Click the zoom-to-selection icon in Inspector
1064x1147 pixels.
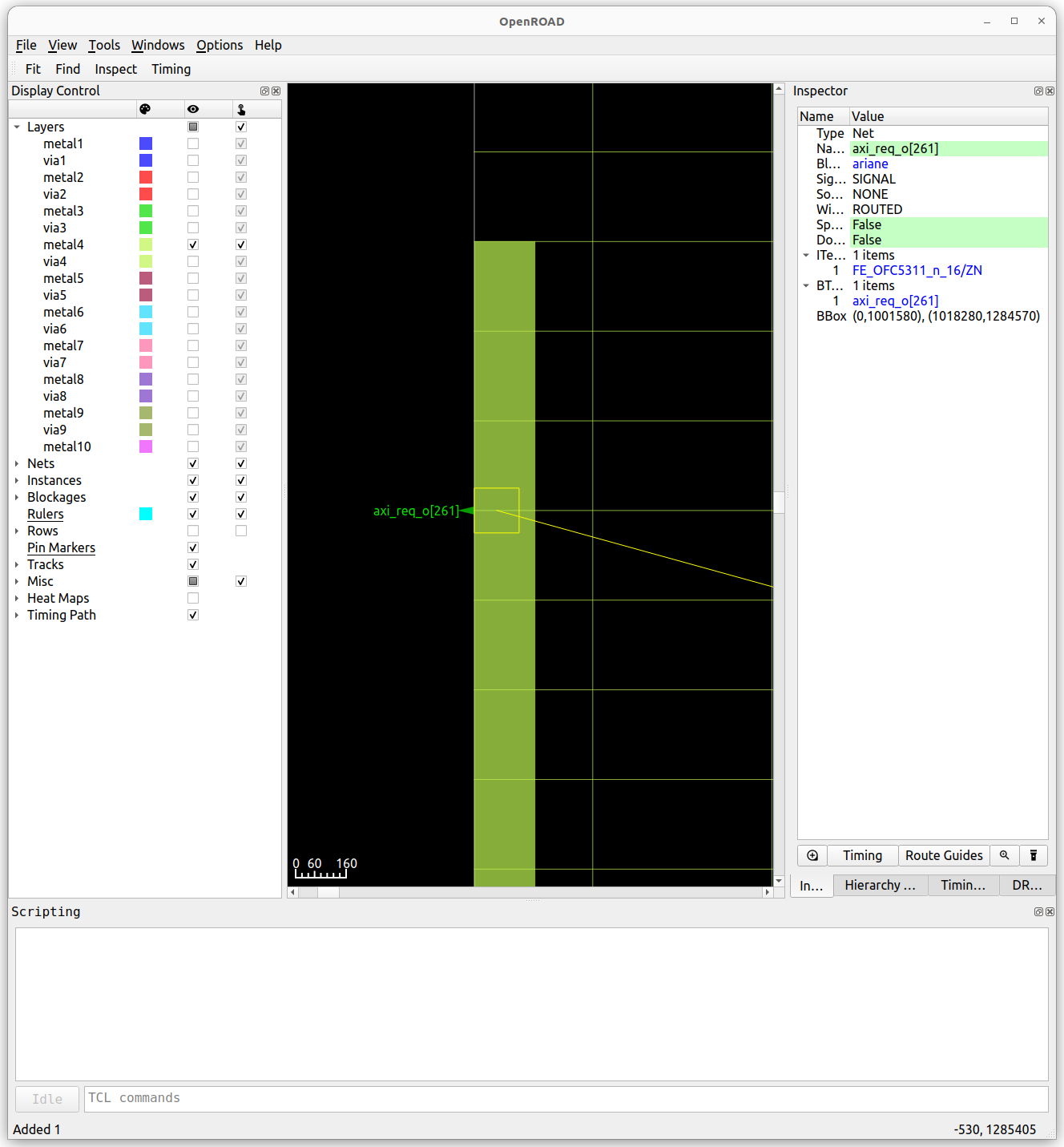click(x=812, y=855)
